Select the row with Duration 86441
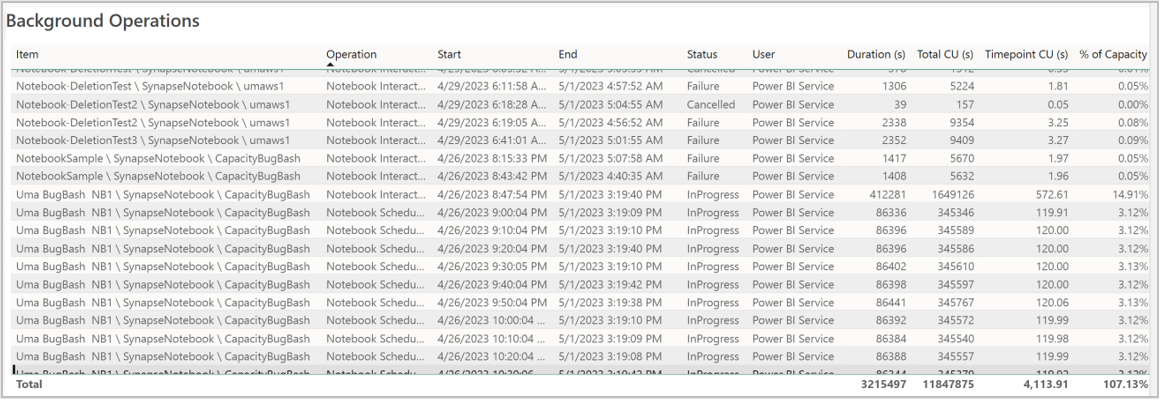The width and height of the screenshot is (1162, 401). click(x=582, y=302)
